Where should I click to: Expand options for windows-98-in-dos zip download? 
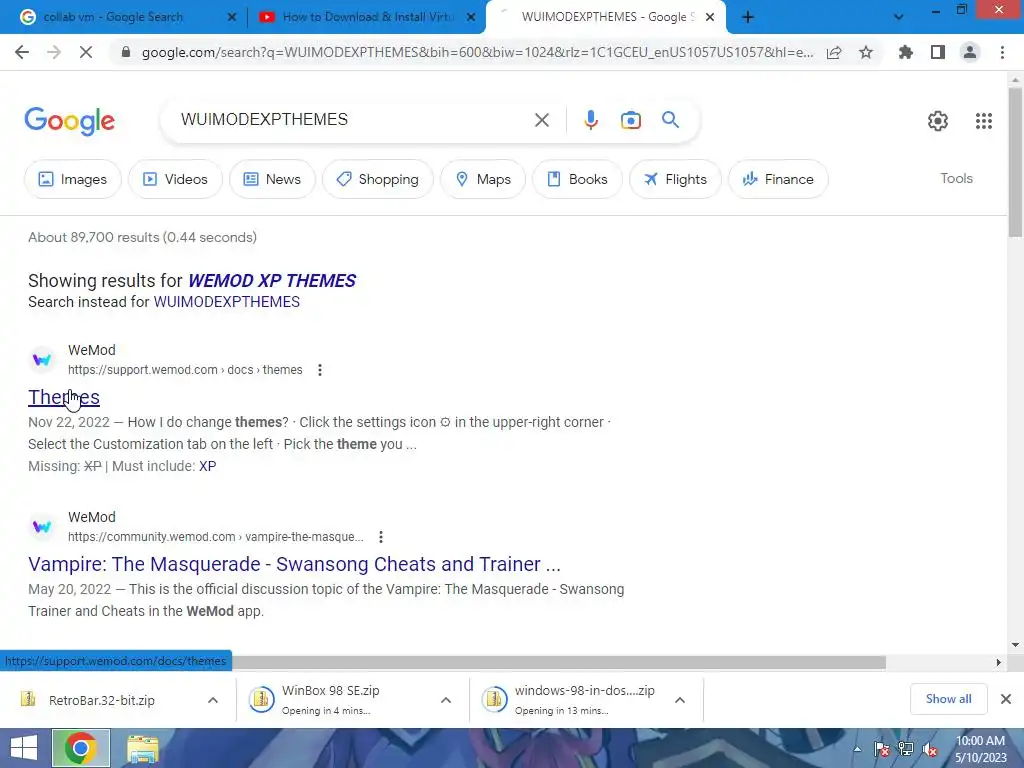coord(680,700)
